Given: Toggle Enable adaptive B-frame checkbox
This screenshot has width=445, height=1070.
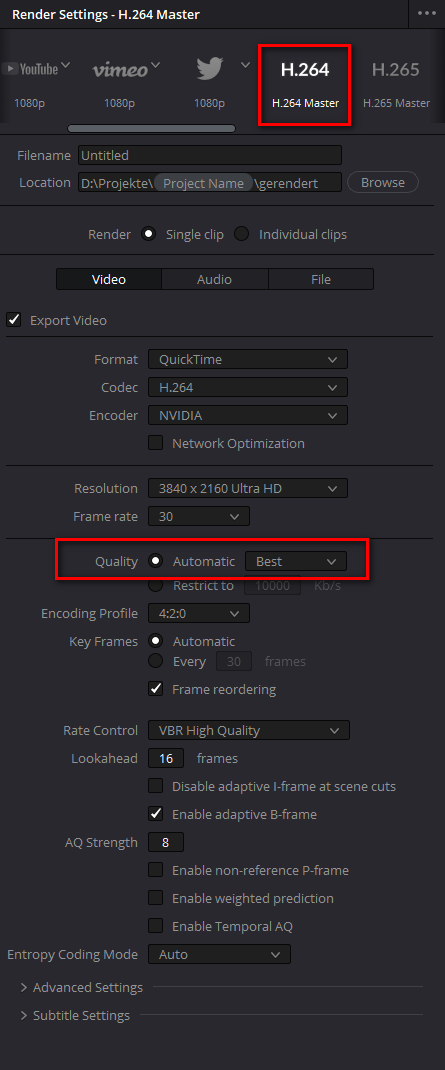Looking at the screenshot, I should point(156,814).
